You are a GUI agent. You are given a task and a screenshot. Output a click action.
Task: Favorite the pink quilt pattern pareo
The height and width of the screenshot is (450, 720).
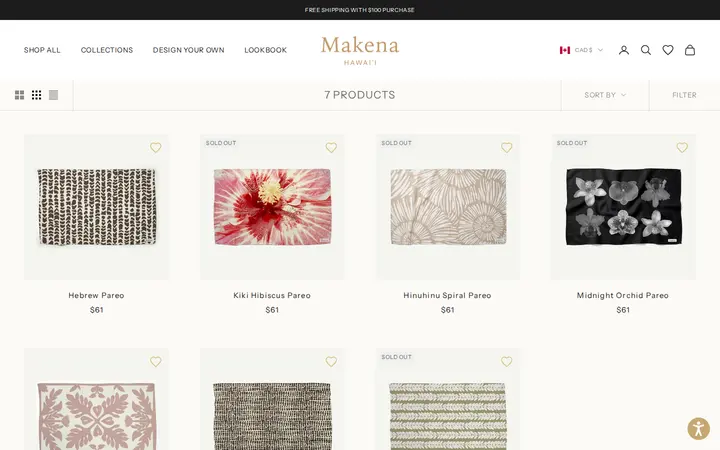(x=156, y=362)
